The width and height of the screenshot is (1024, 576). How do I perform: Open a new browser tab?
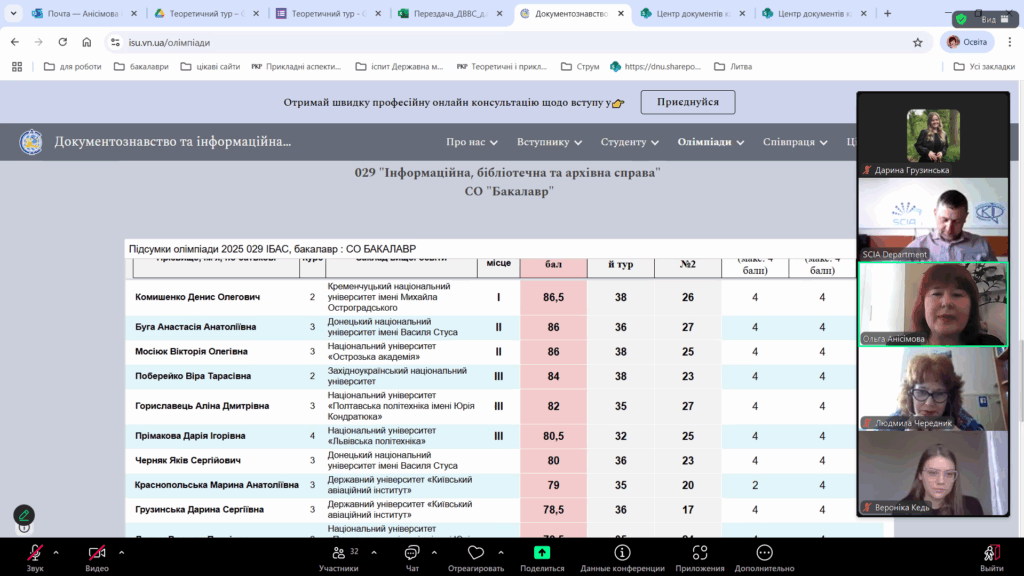(x=888, y=13)
